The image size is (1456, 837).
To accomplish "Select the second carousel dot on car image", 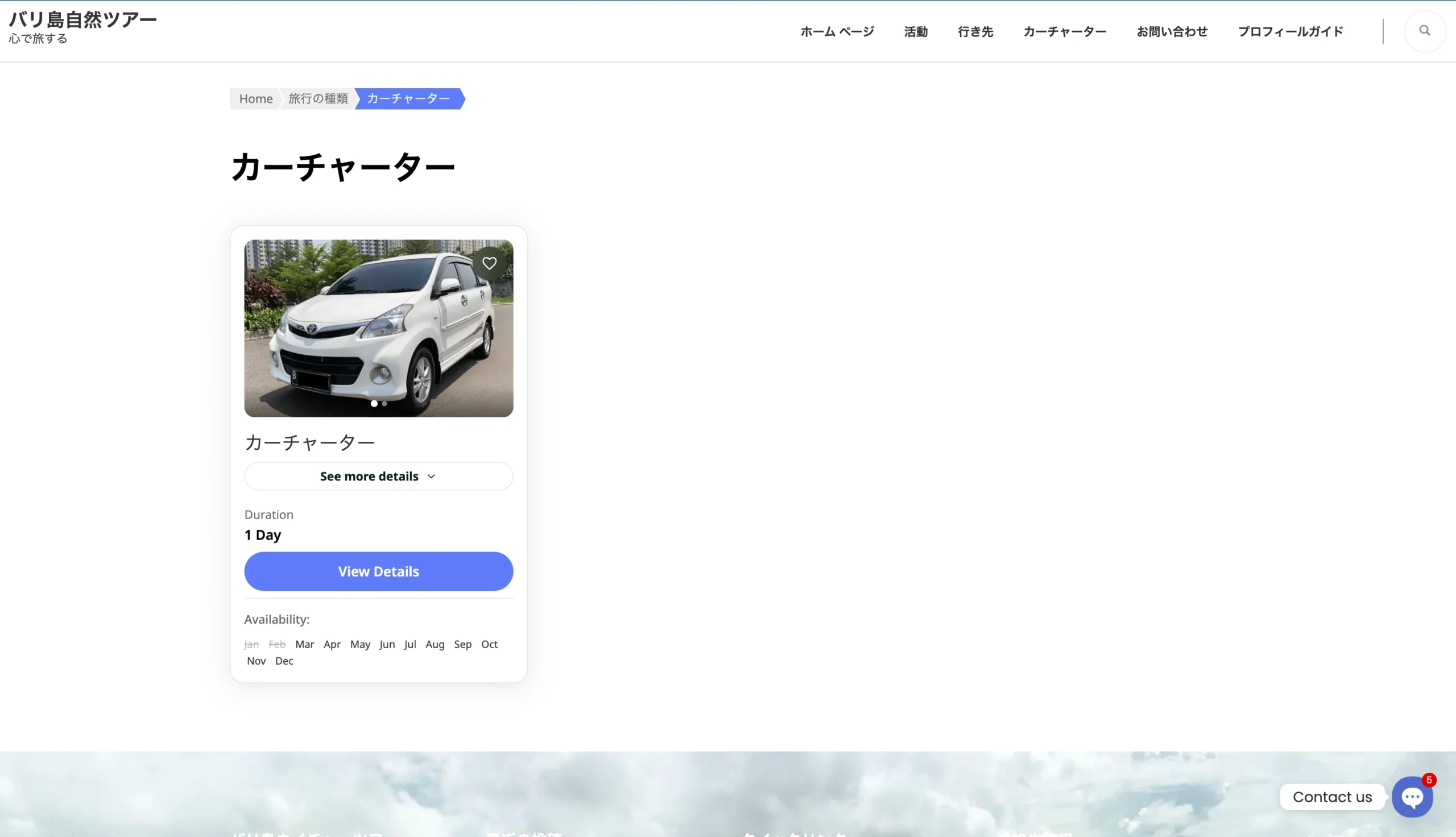I will pos(384,404).
